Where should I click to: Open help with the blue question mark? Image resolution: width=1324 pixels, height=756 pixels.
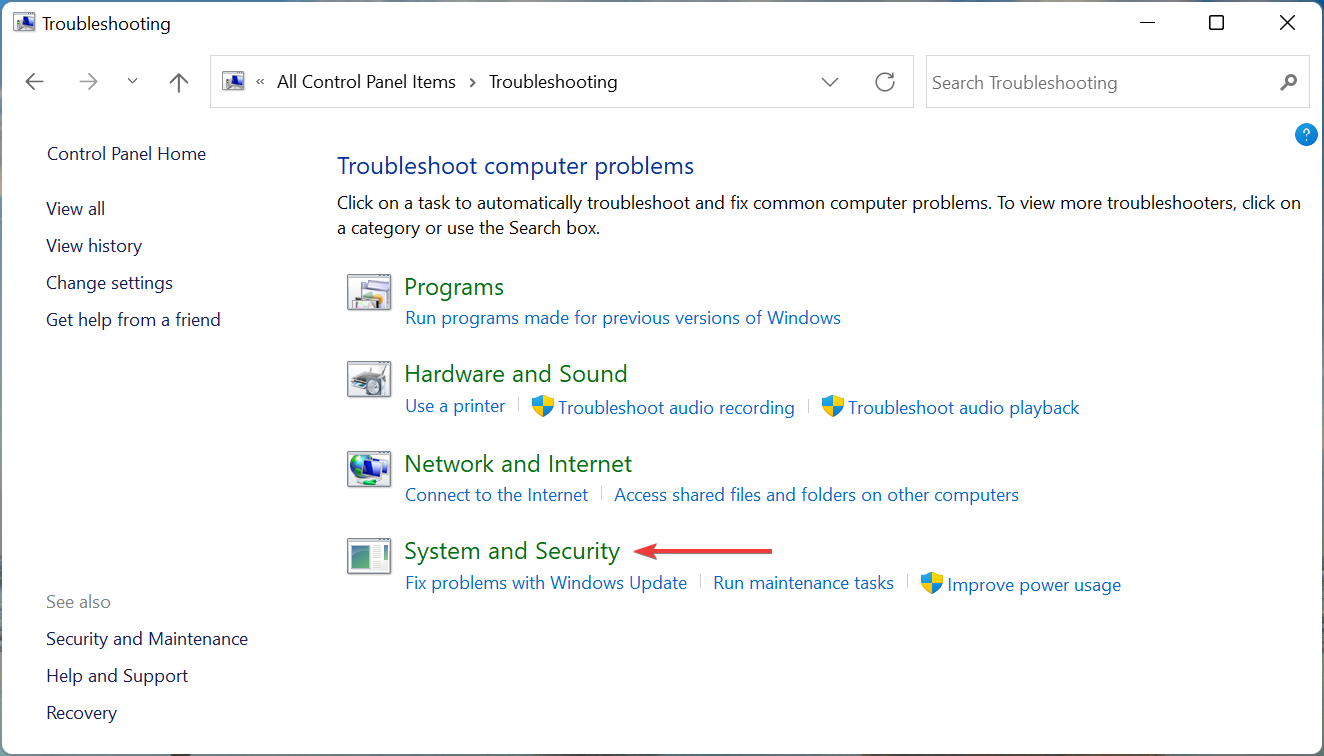tap(1306, 135)
